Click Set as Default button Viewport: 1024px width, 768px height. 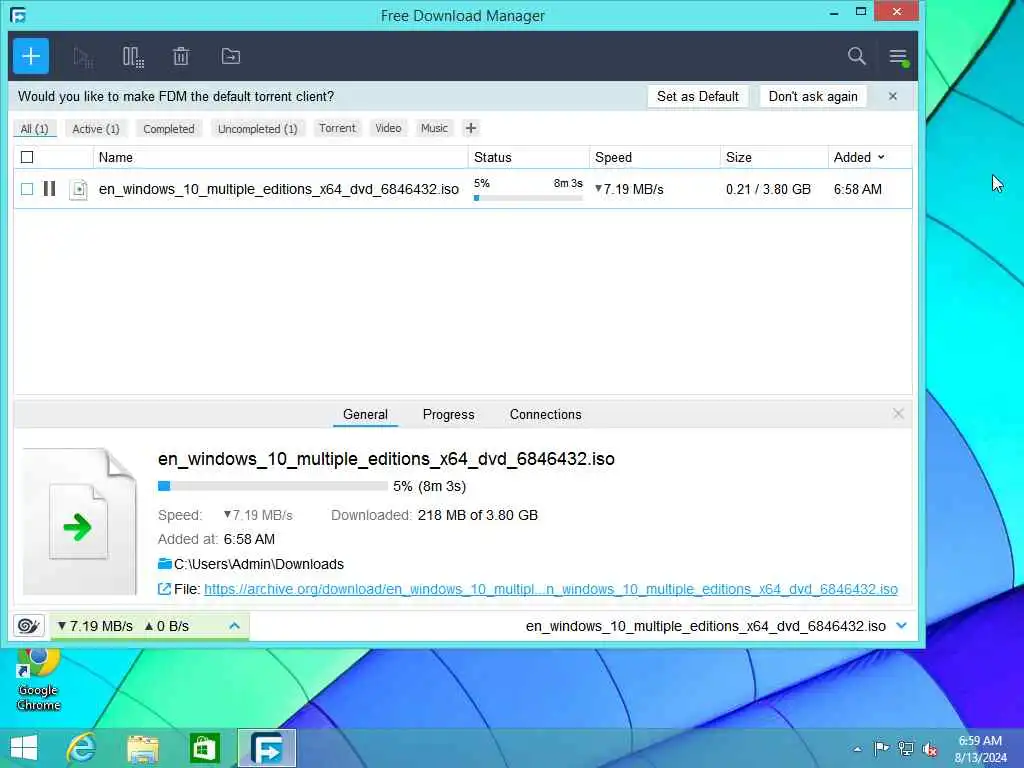[697, 96]
